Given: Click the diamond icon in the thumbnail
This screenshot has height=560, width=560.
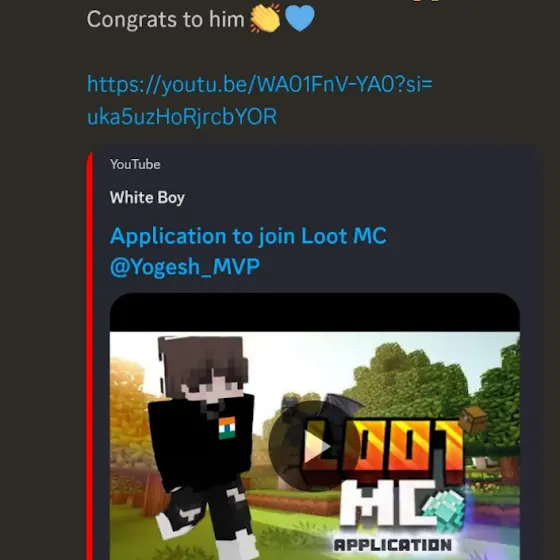Looking at the screenshot, I should tap(444, 511).
